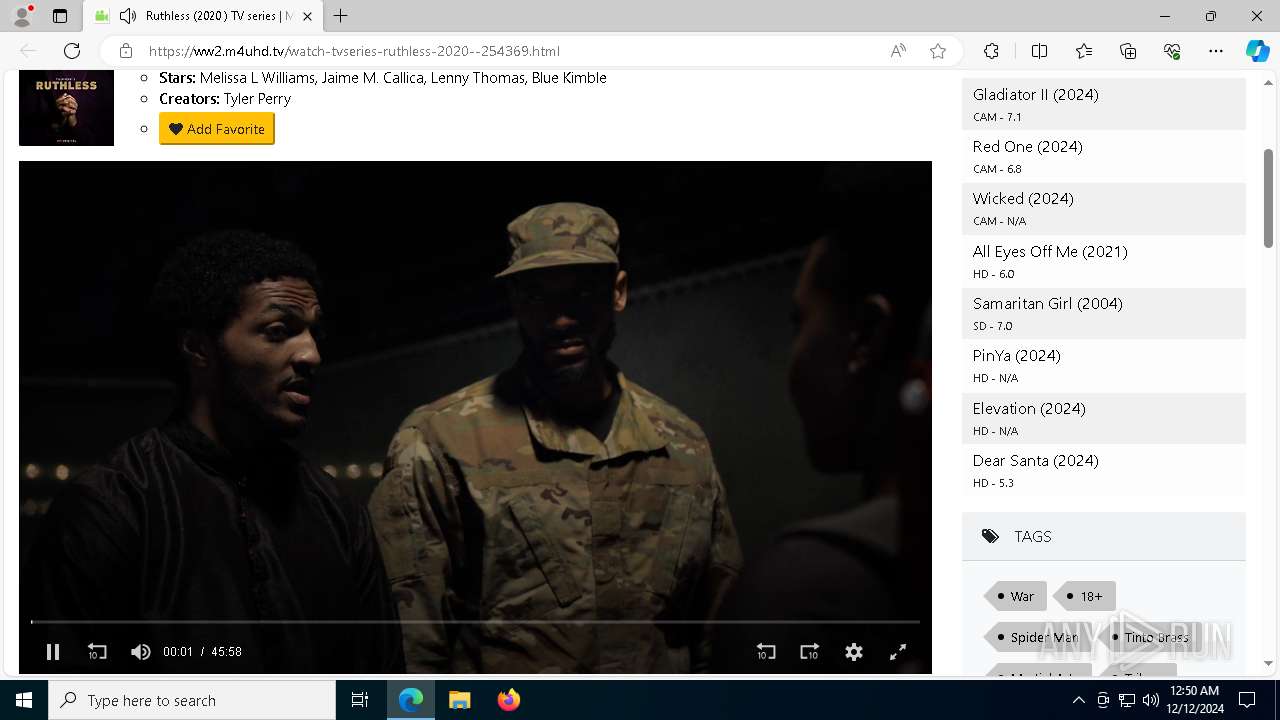Pause the video playback

coord(53,652)
